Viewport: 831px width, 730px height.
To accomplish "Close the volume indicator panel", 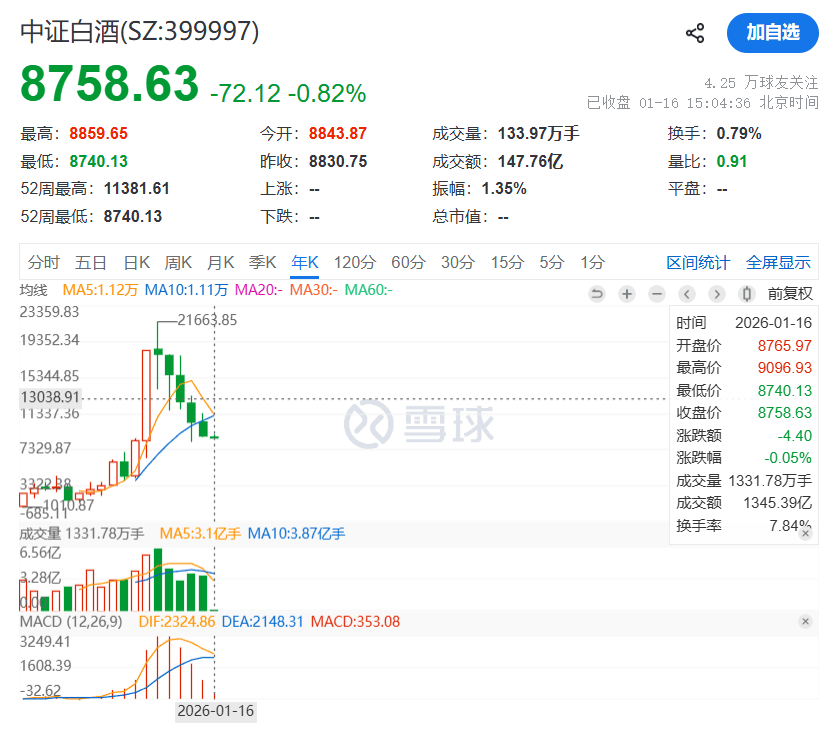I will (x=806, y=534).
